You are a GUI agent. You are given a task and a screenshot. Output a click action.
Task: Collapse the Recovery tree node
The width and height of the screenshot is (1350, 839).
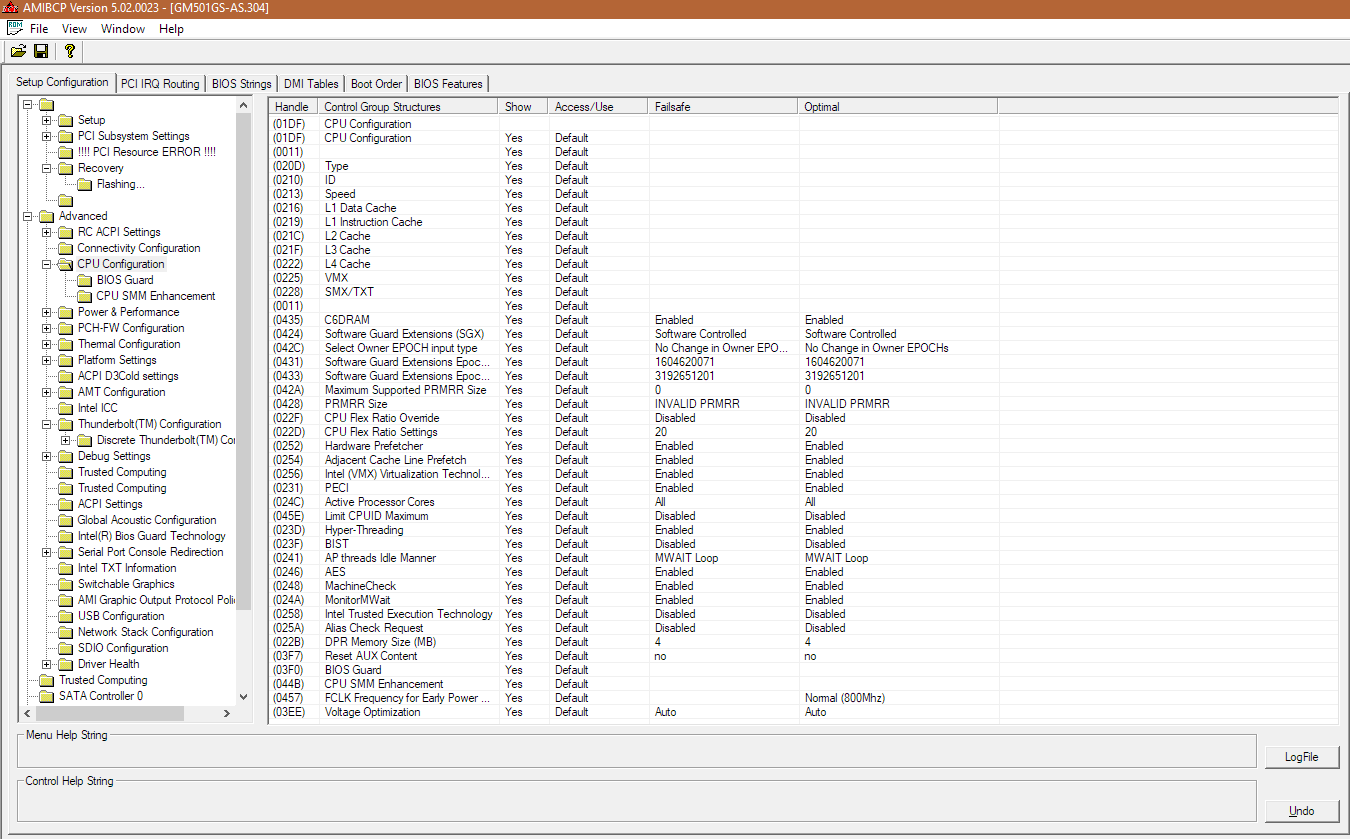[47, 168]
